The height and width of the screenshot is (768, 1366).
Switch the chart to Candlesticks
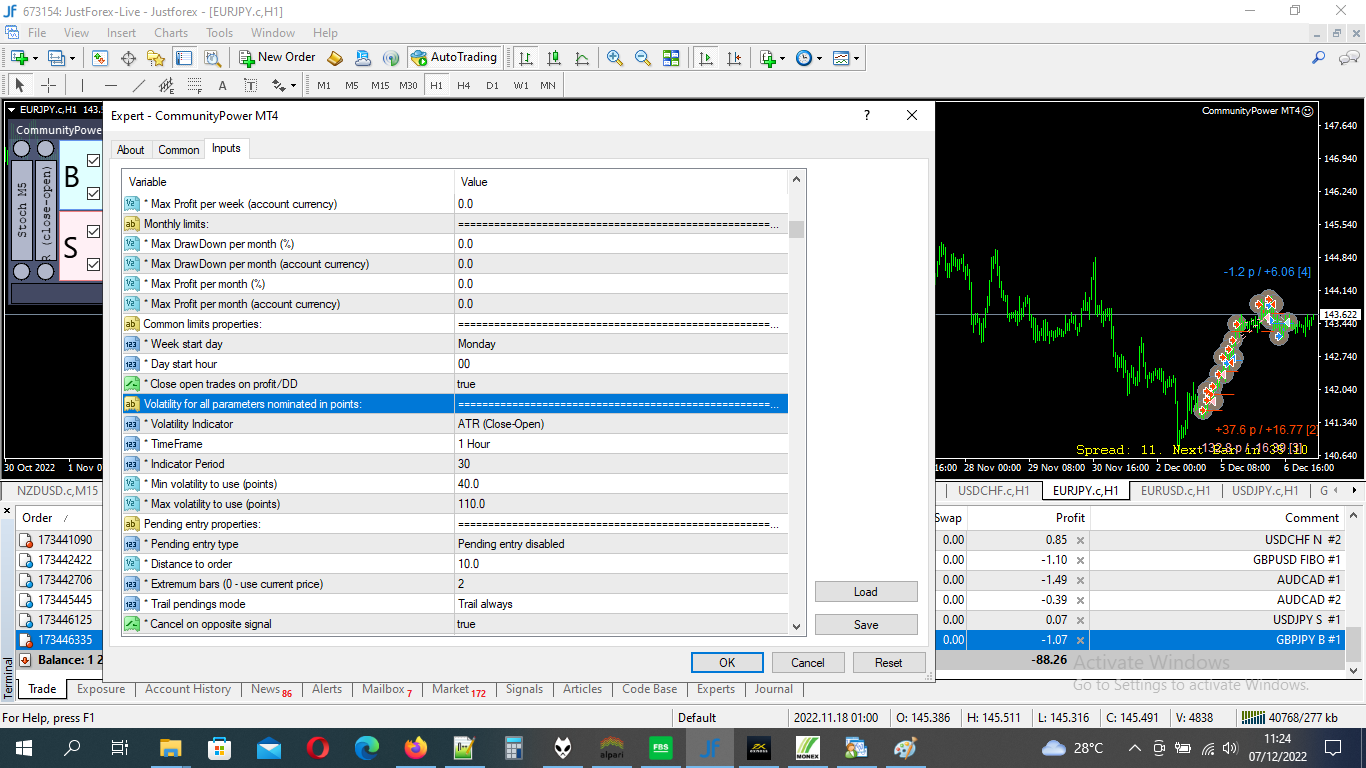coord(554,58)
